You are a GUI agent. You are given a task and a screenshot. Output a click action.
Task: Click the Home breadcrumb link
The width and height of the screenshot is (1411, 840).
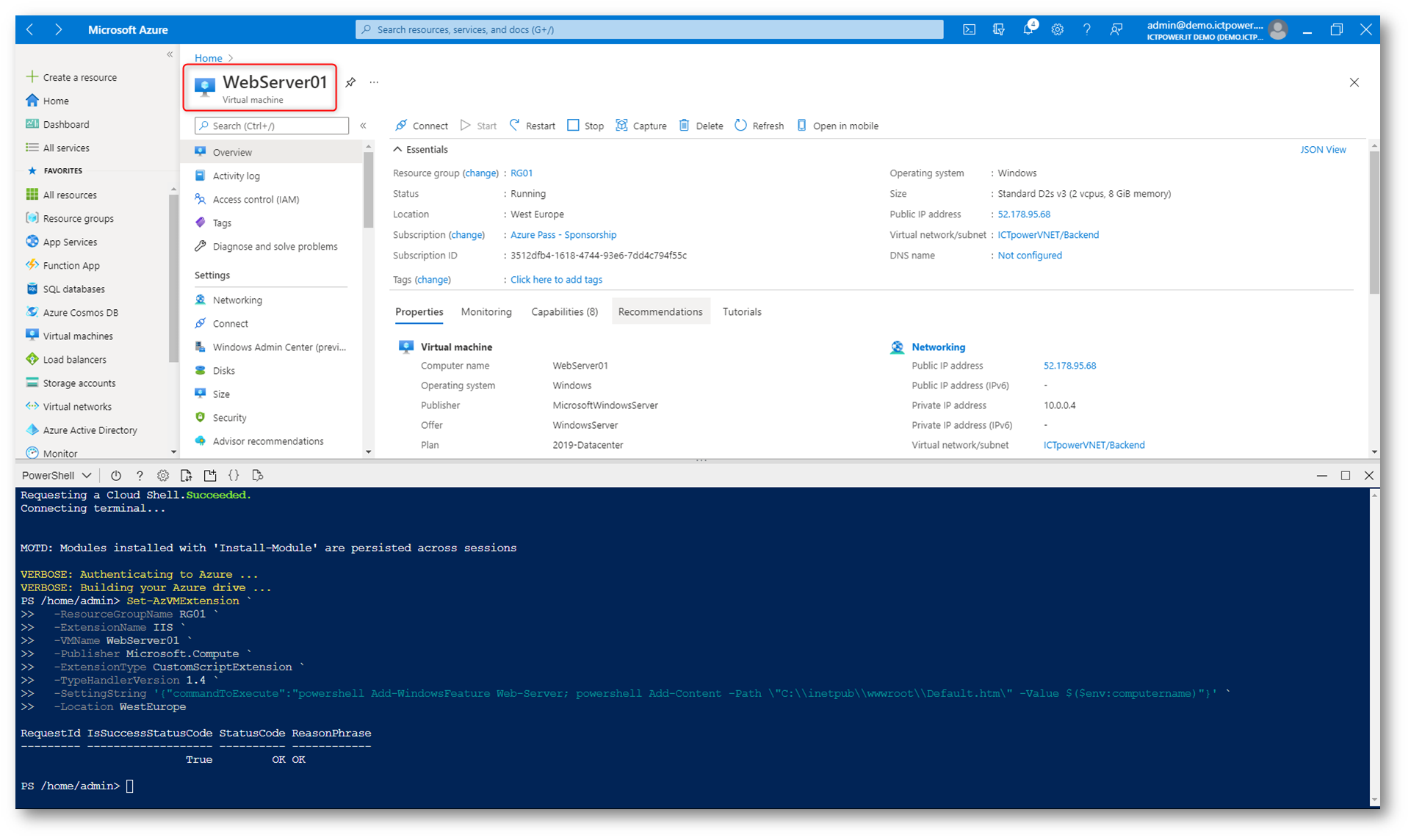click(x=209, y=58)
